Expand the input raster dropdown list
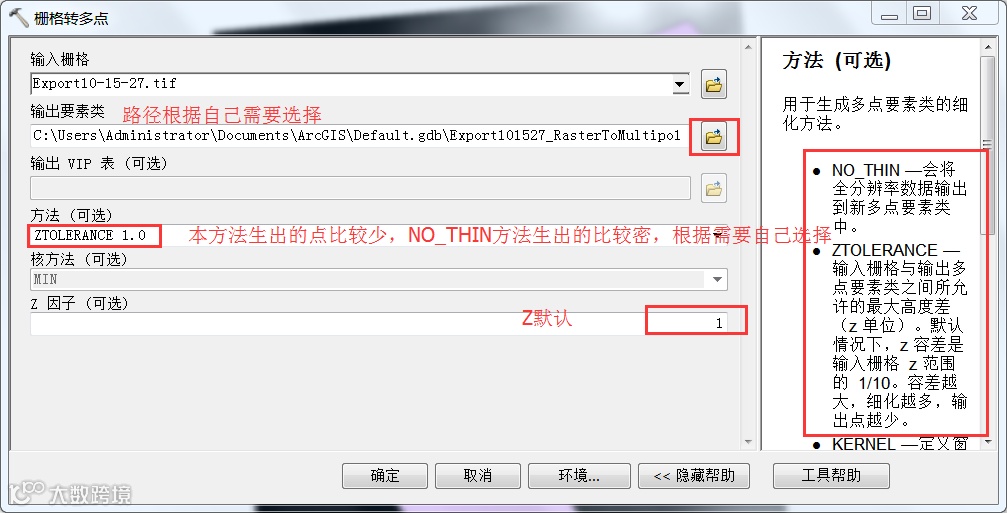Screen dimensions: 1007x513 pyautogui.click(x=679, y=83)
